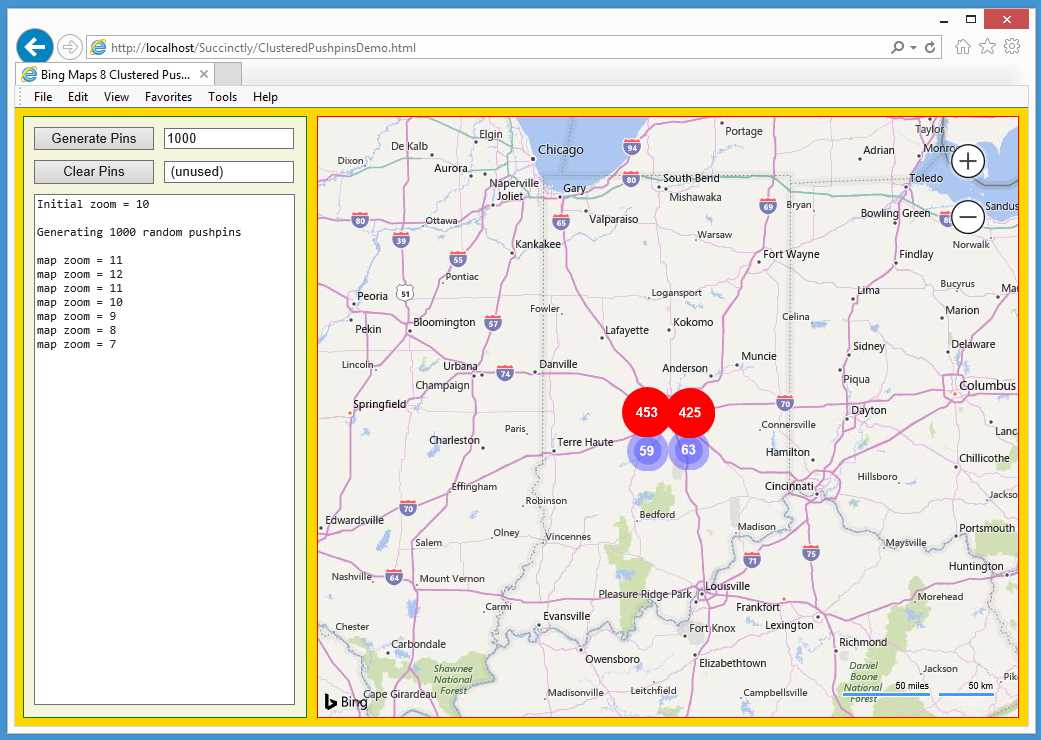Open the address bar autocomplete dropdown arrow
The image size is (1041, 740).
tap(914, 47)
